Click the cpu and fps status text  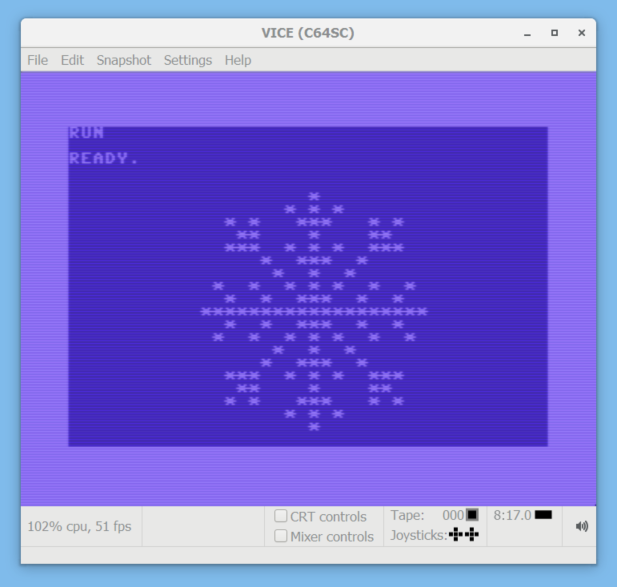click(79, 526)
